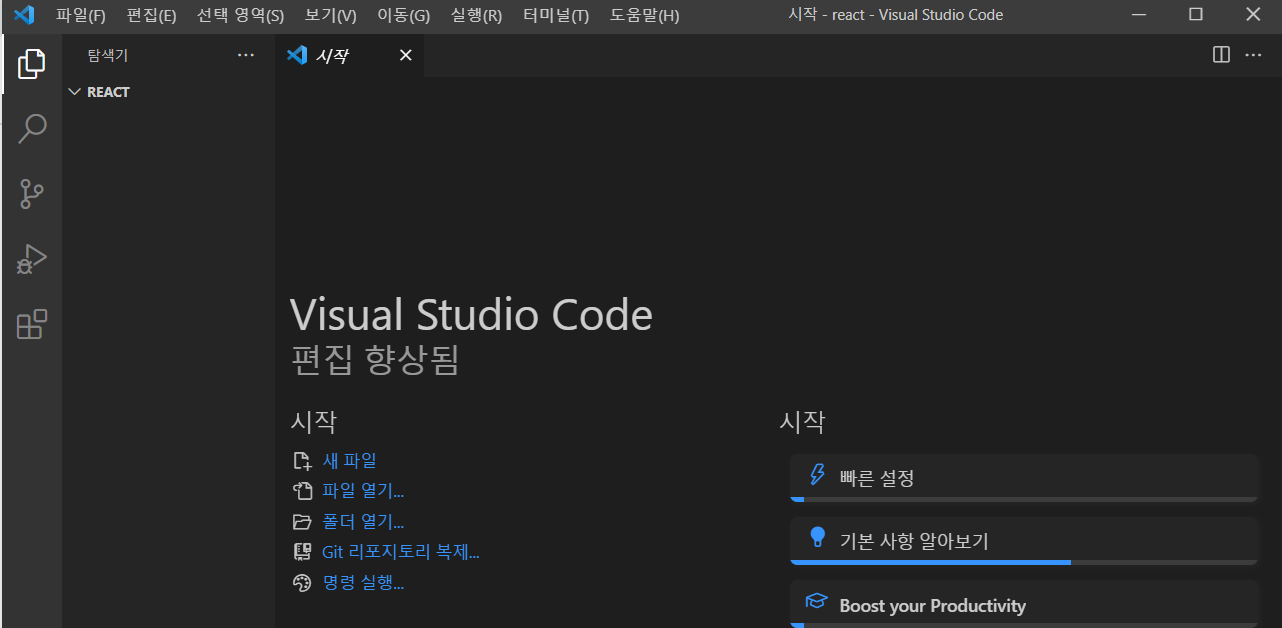Click the lightning icon on 빠른 설정
1282x628 pixels.
click(x=817, y=474)
